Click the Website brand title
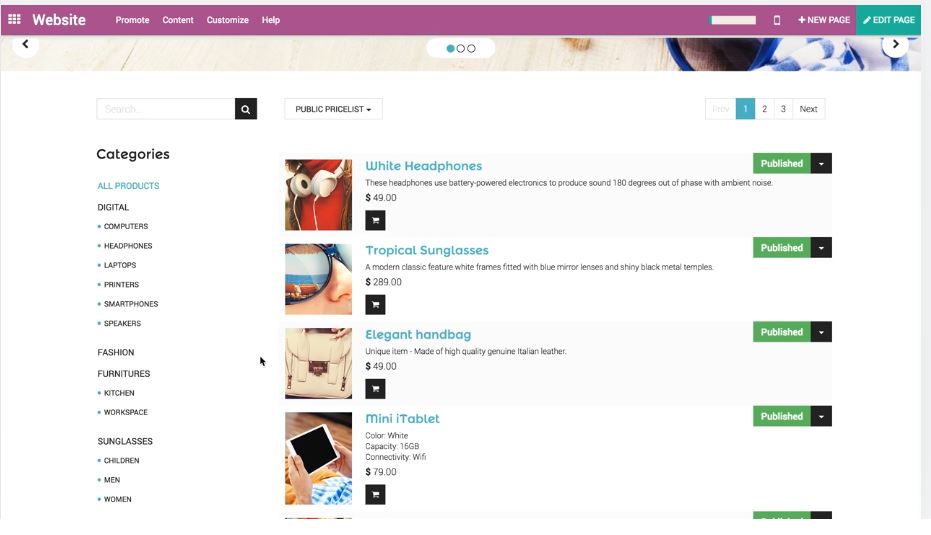931x535 pixels. 59,20
